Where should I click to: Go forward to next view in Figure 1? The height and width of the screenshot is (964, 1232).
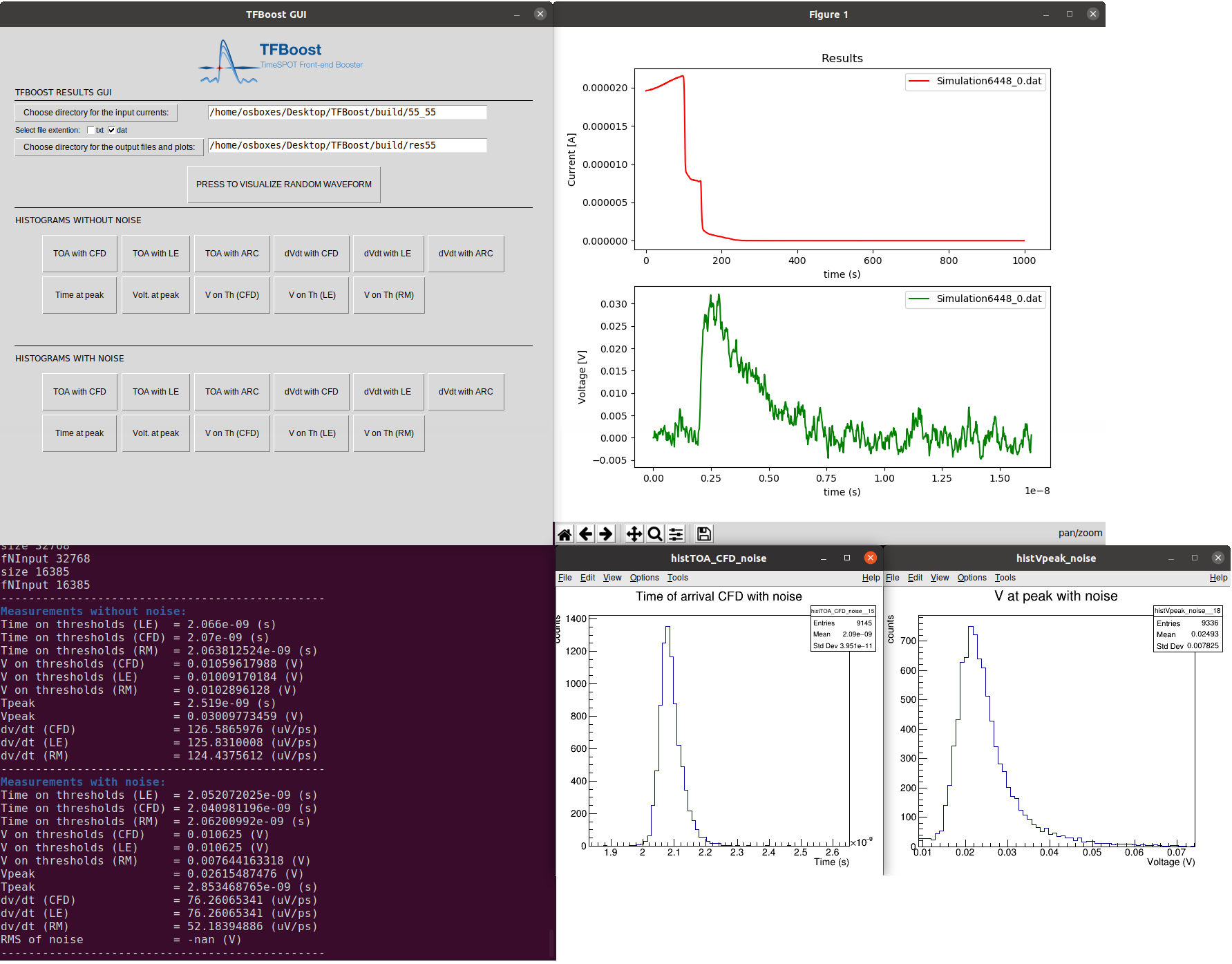pyautogui.click(x=606, y=533)
